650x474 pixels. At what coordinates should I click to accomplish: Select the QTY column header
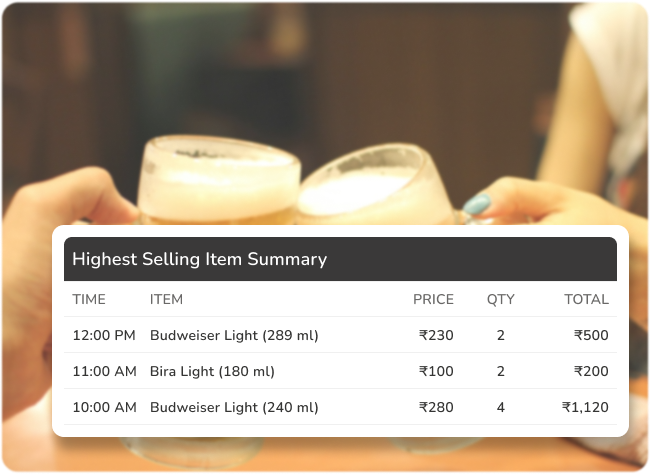(x=500, y=299)
